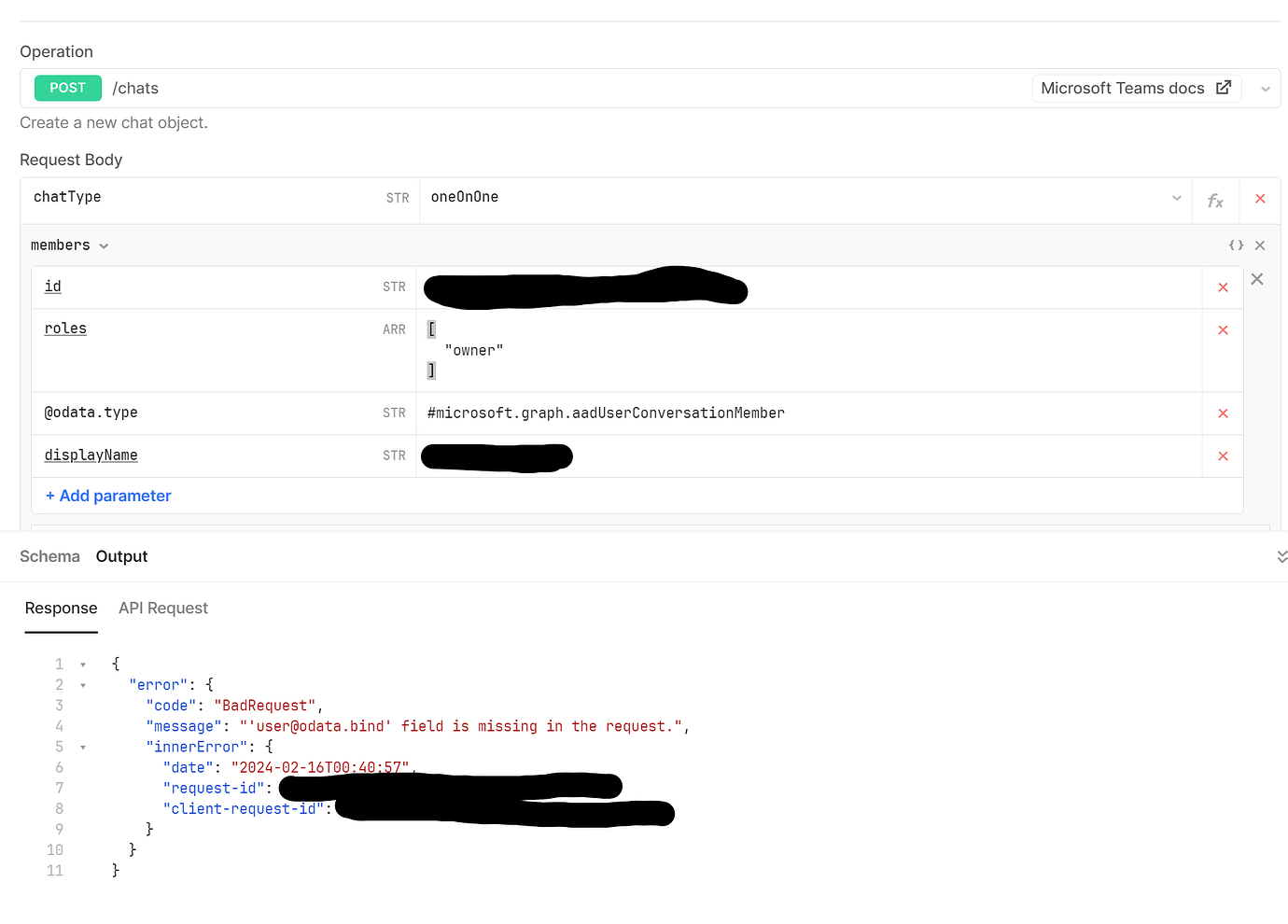
Task: Delete the displayName parameter via red X
Action: point(1223,455)
